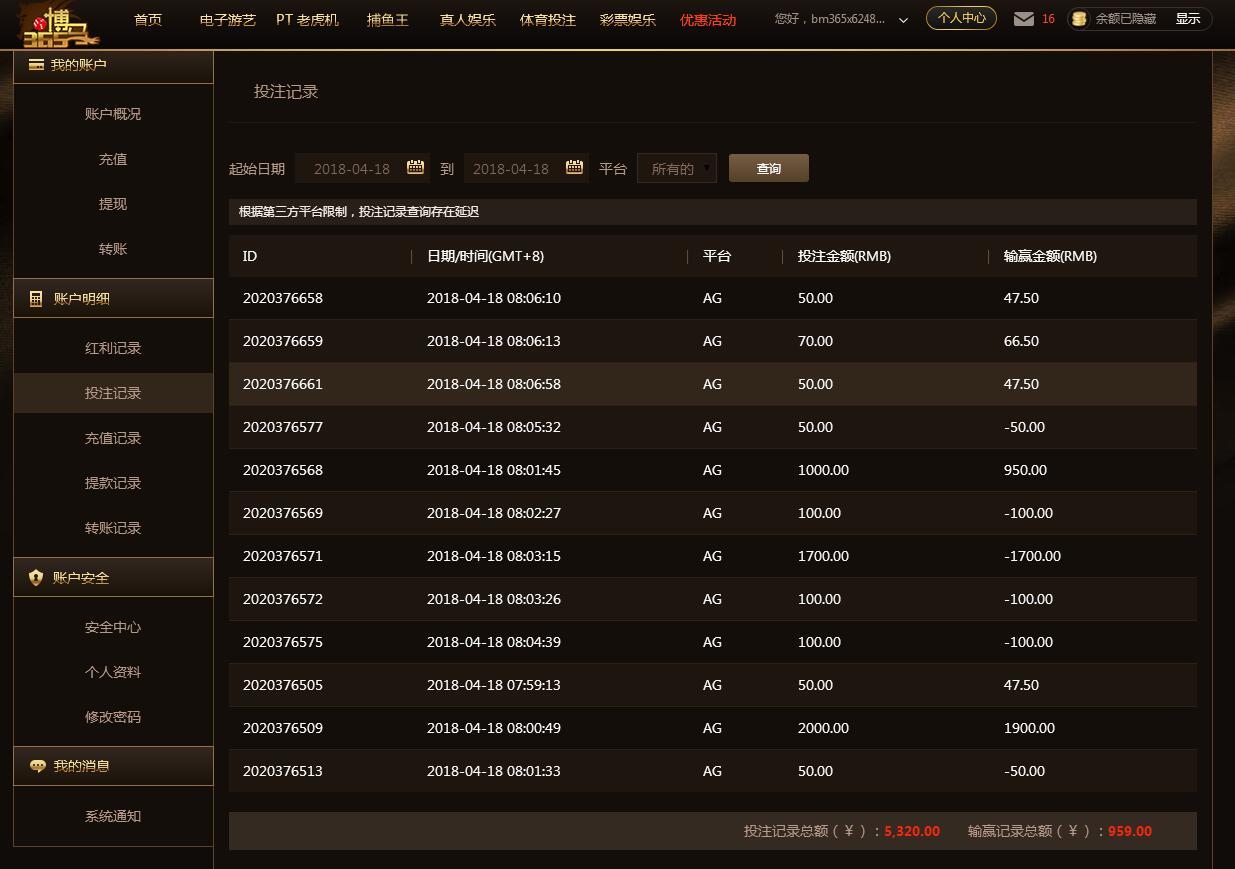The image size is (1235, 869).
Task: Select record ID 2020376513
Action: click(x=283, y=771)
